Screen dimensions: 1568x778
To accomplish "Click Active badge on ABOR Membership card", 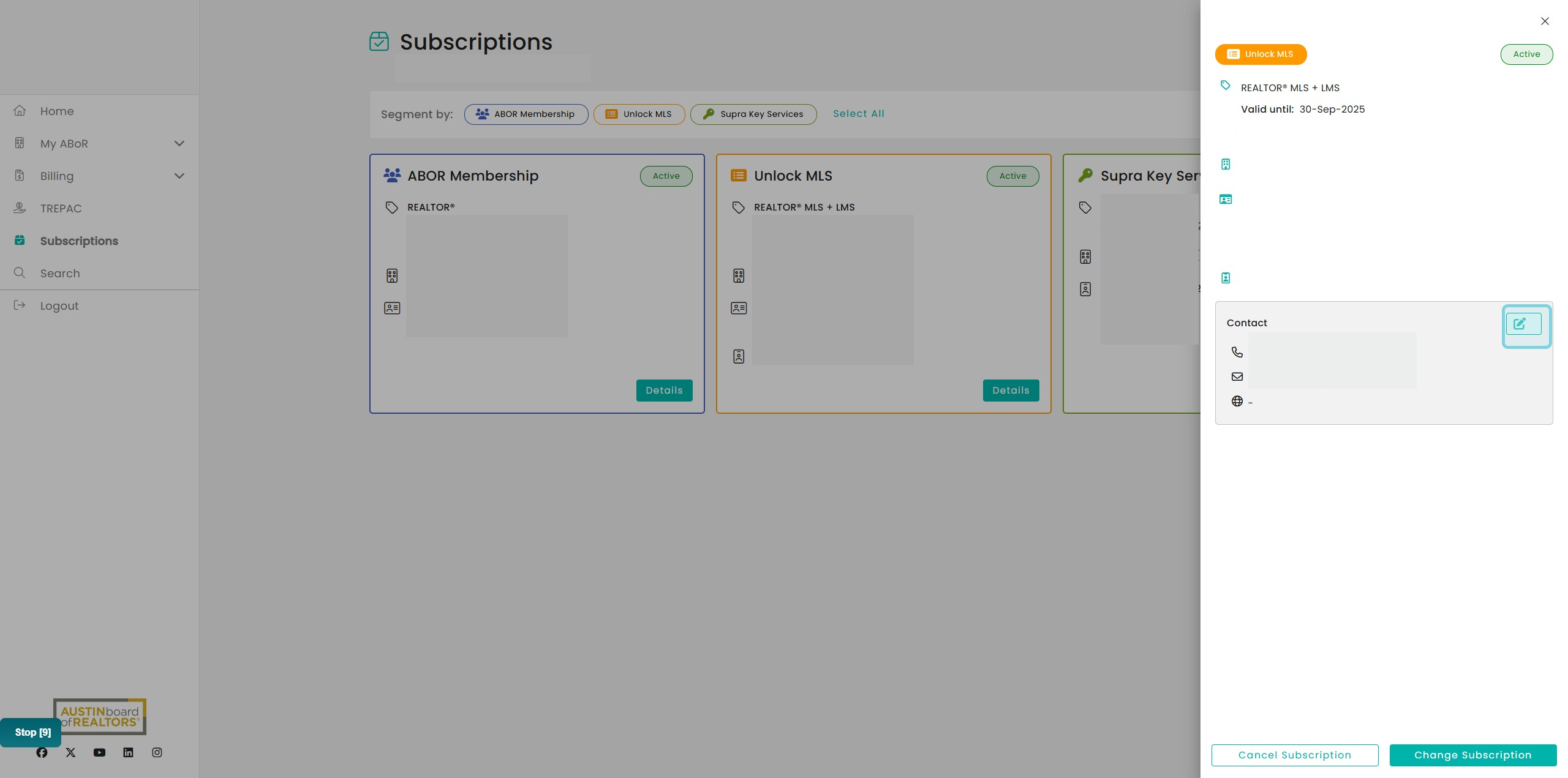I will tap(666, 176).
